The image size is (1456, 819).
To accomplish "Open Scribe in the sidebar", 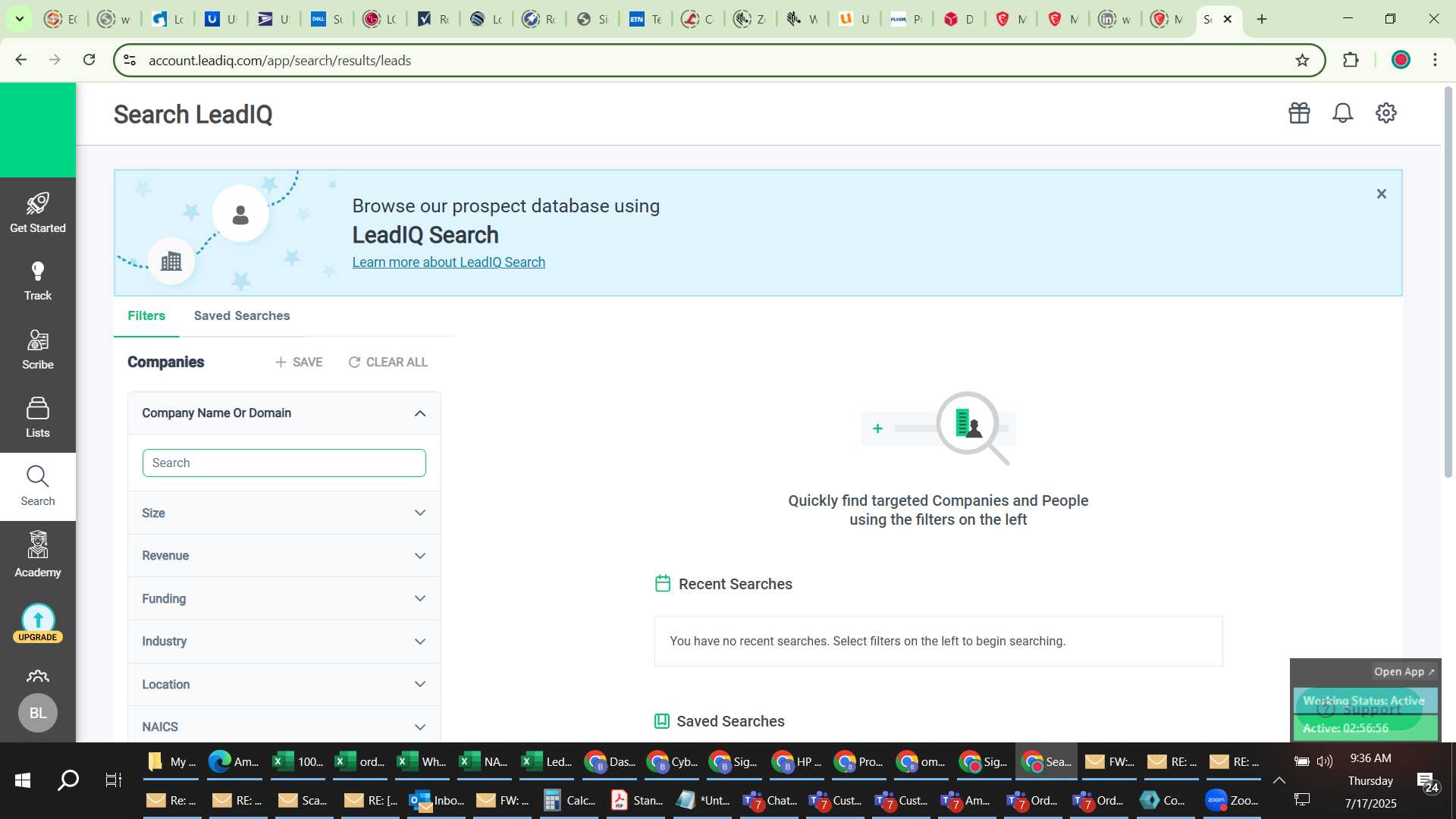I will tap(38, 349).
